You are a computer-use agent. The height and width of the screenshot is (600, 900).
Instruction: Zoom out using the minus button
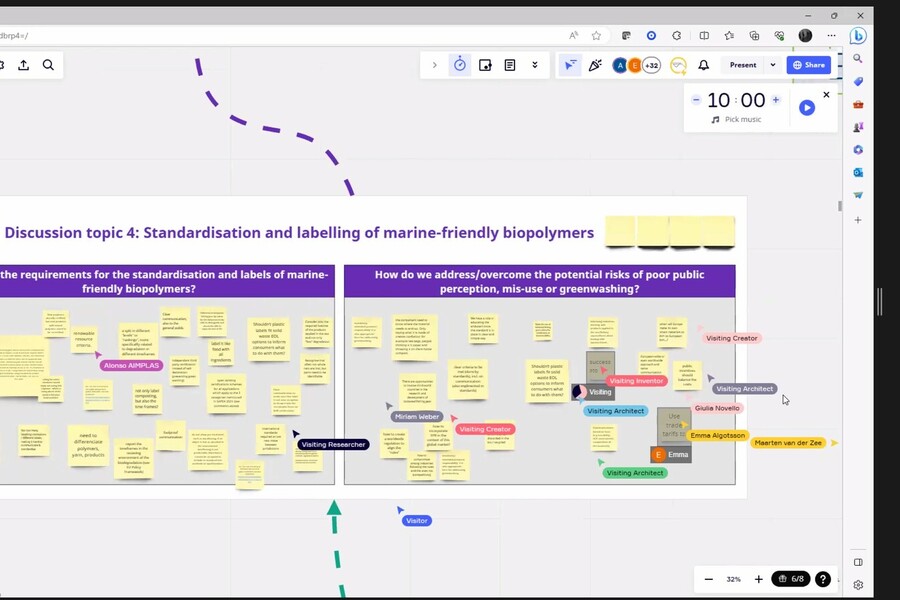coord(709,579)
